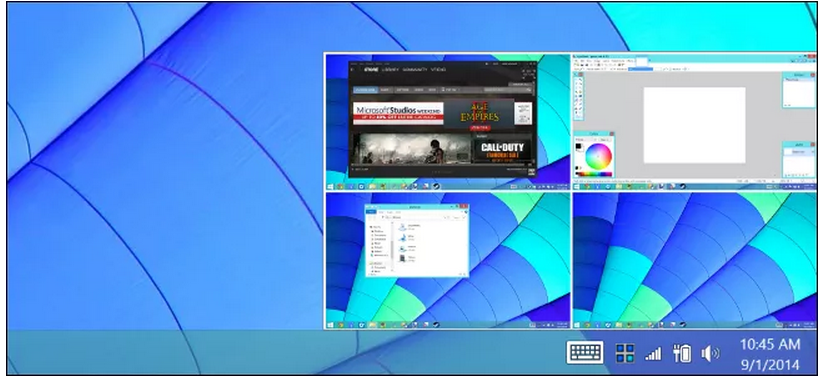The height and width of the screenshot is (376, 821).
Task: Switch to the desktop with File Explorer
Action: [447, 261]
